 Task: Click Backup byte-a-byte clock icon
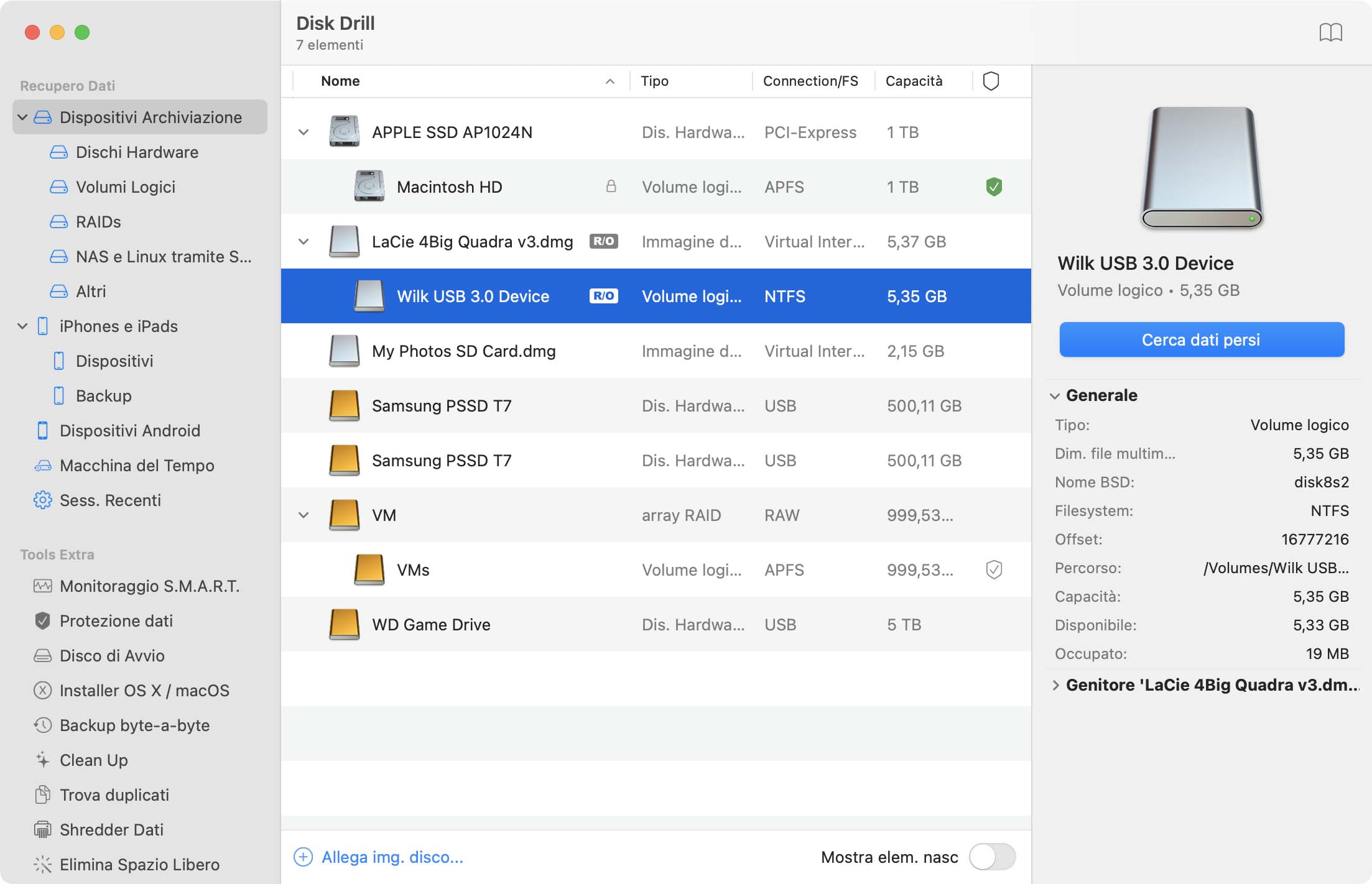pyautogui.click(x=42, y=725)
